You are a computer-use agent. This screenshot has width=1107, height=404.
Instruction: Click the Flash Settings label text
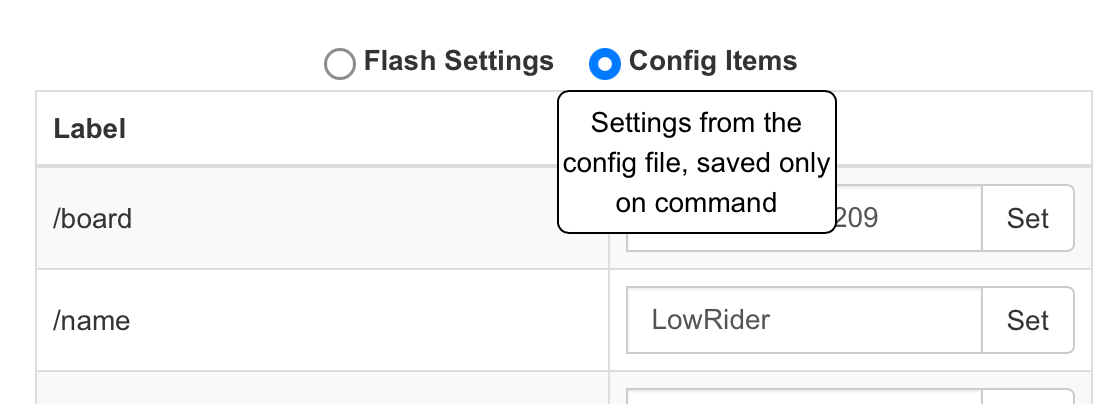coord(458,62)
